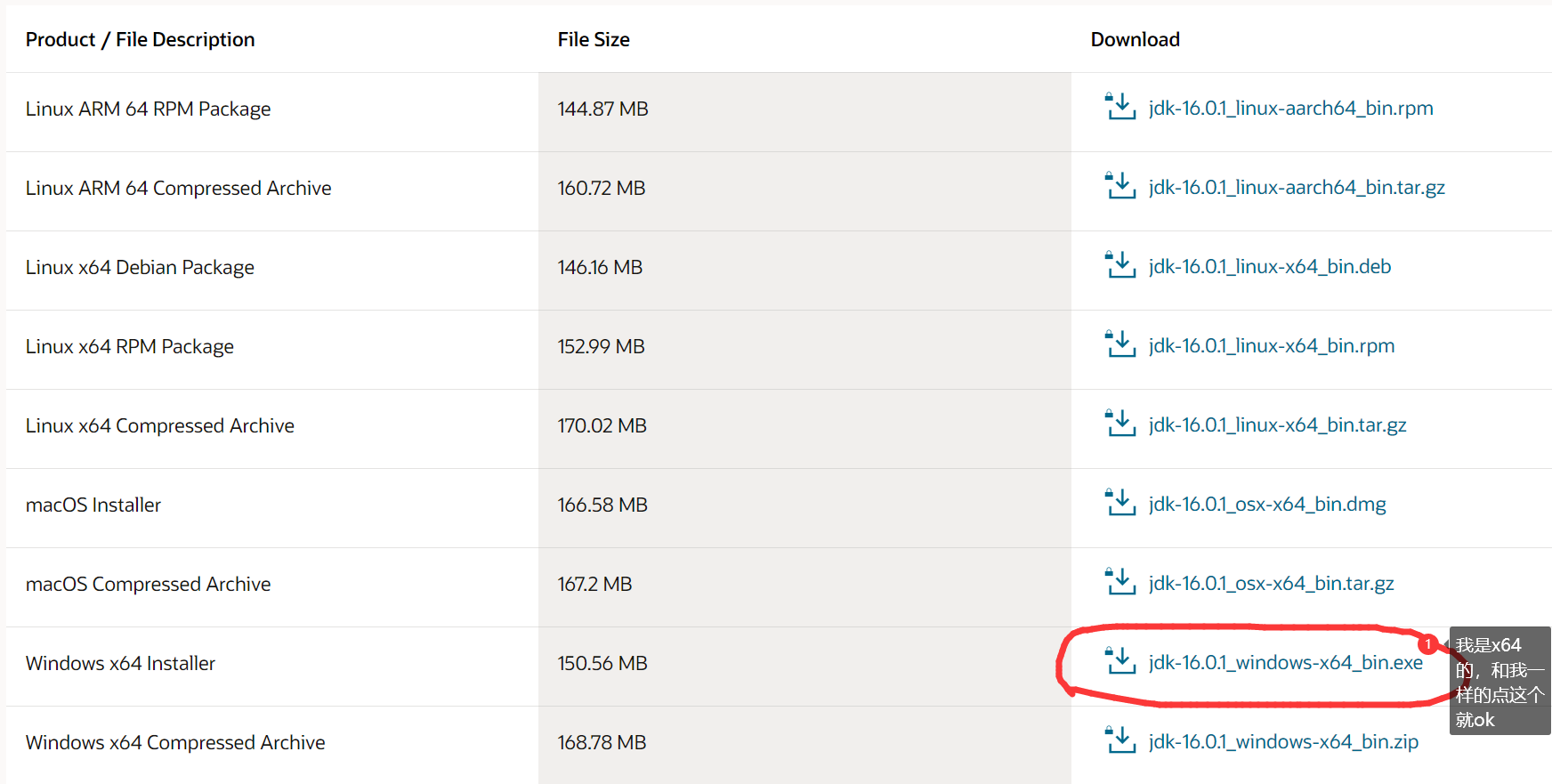
Task: Download jdk-16.0.1_windows-x64_bin.exe installer
Action: point(1285,663)
